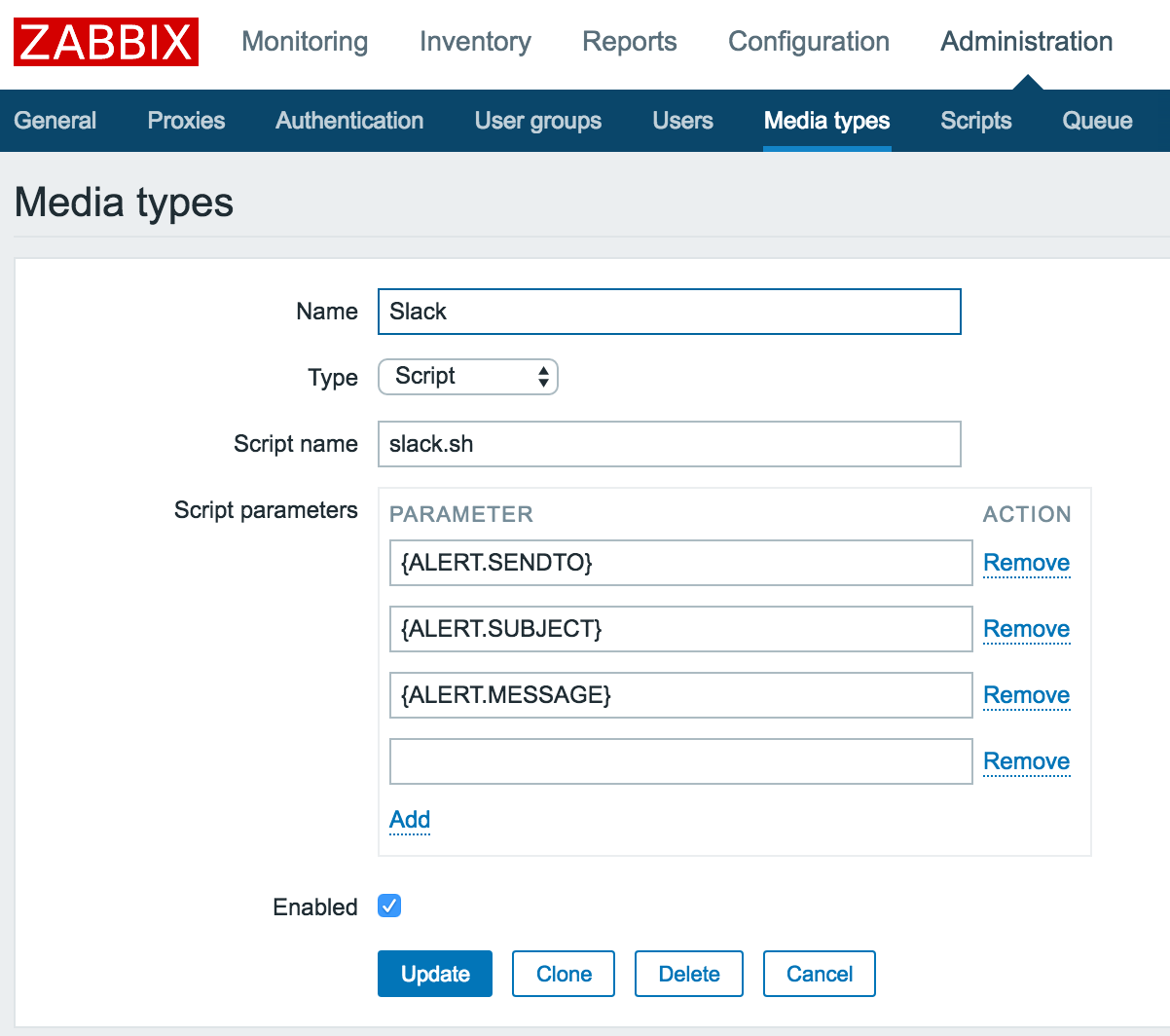Click the {ALERT.SENDTO} parameter field

681,563
